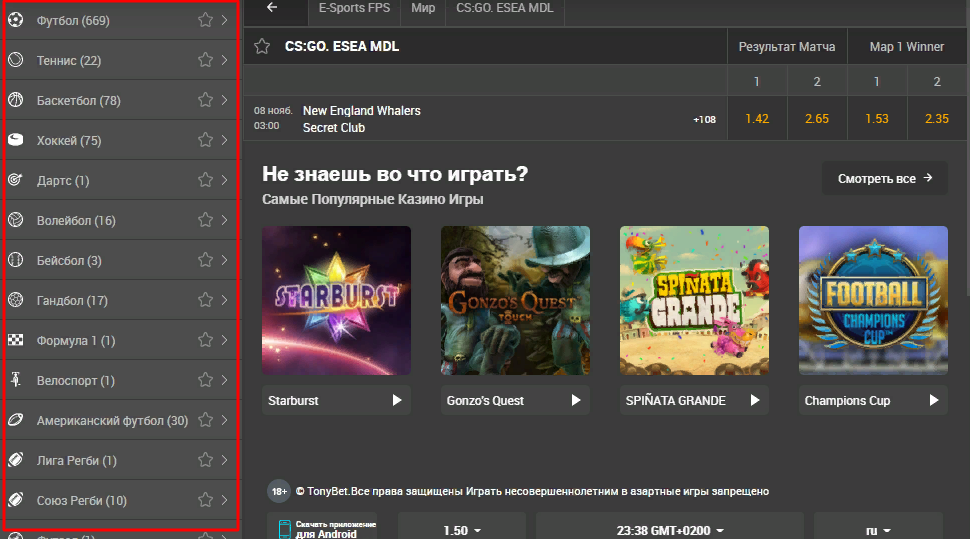This screenshot has width=970, height=539.
Task: Click the Лига Регби rugby ball icon
Action: tap(15, 460)
